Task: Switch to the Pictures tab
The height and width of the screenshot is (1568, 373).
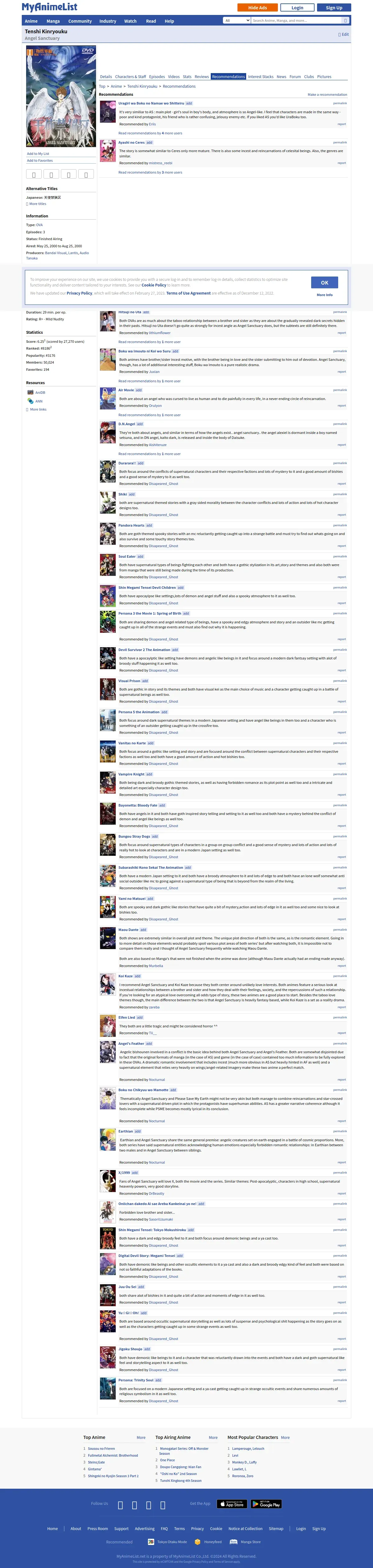Action: (324, 77)
